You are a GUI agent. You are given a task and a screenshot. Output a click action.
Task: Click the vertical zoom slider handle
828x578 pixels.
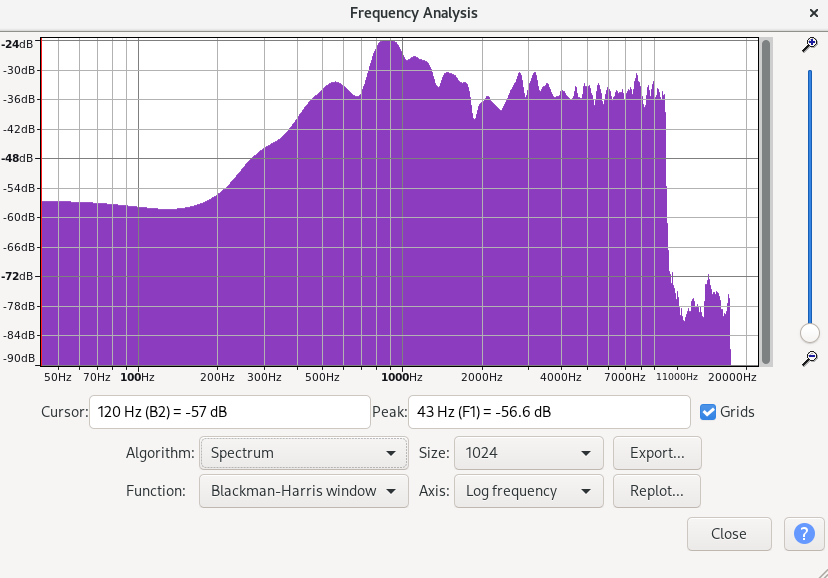(x=810, y=333)
